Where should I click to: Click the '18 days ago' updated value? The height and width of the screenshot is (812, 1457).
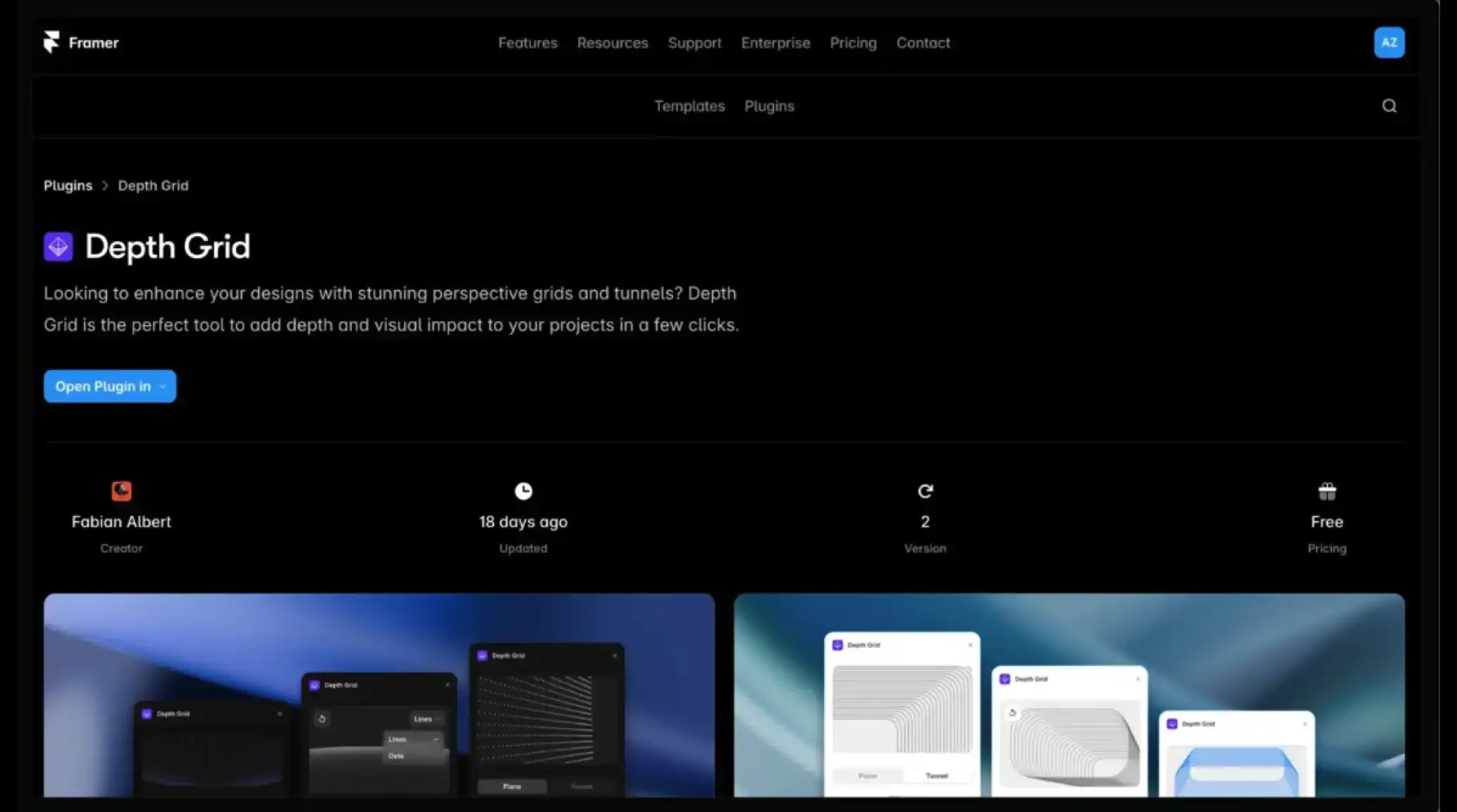click(x=523, y=522)
